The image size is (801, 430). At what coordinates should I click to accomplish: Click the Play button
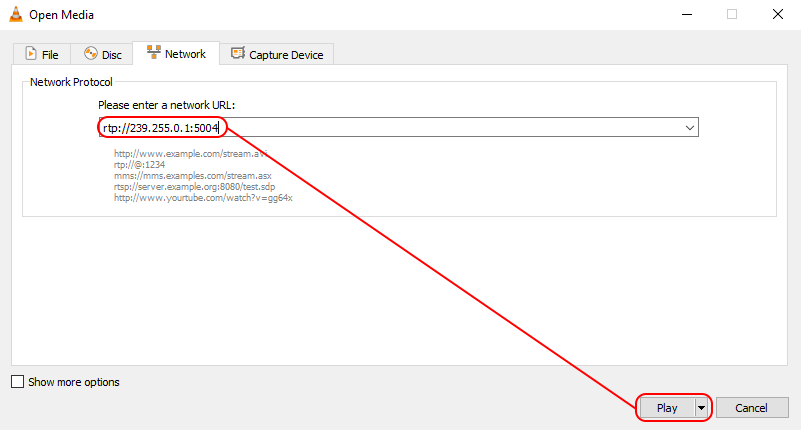667,408
